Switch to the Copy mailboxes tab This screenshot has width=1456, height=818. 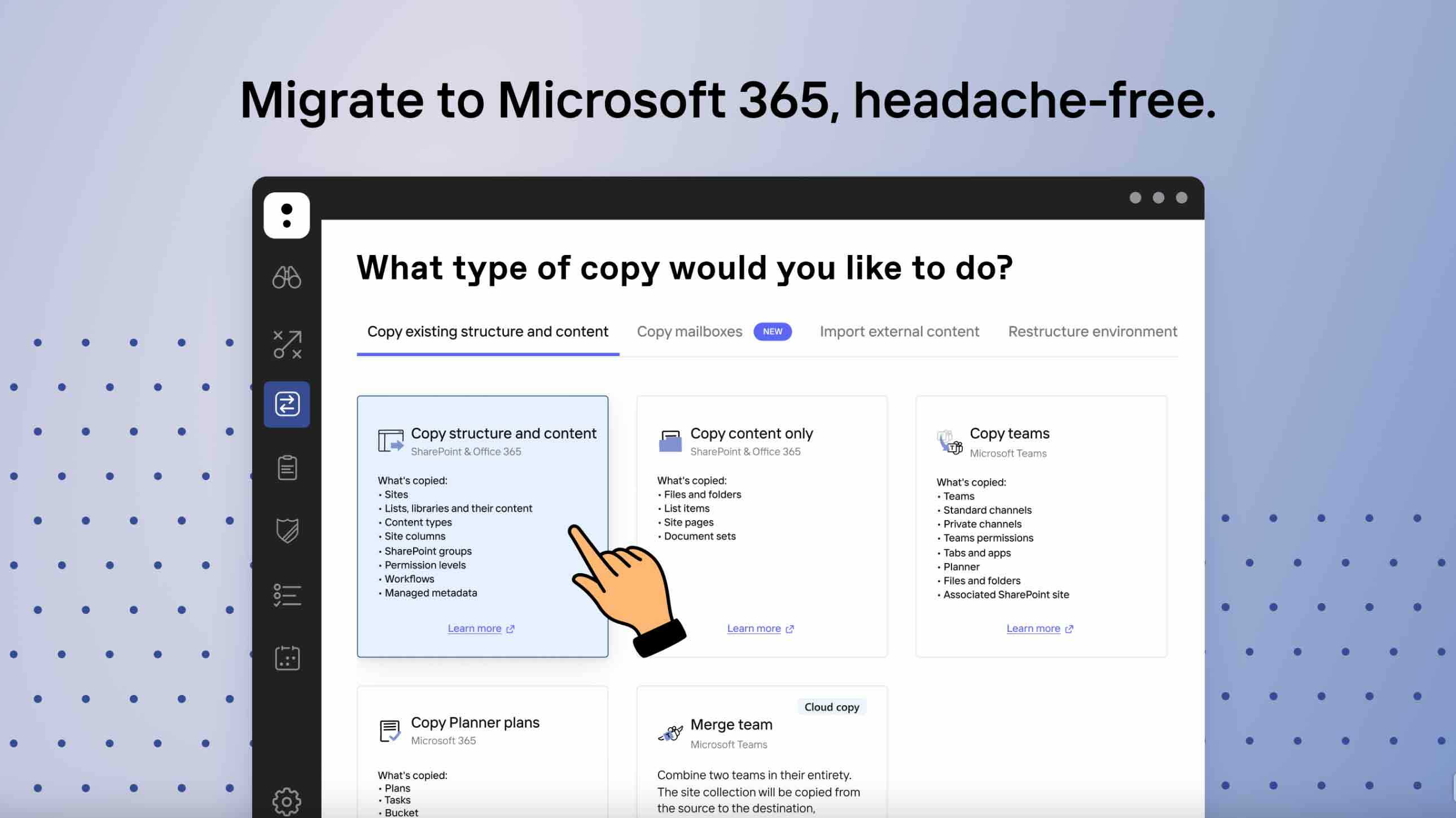pyautogui.click(x=690, y=332)
